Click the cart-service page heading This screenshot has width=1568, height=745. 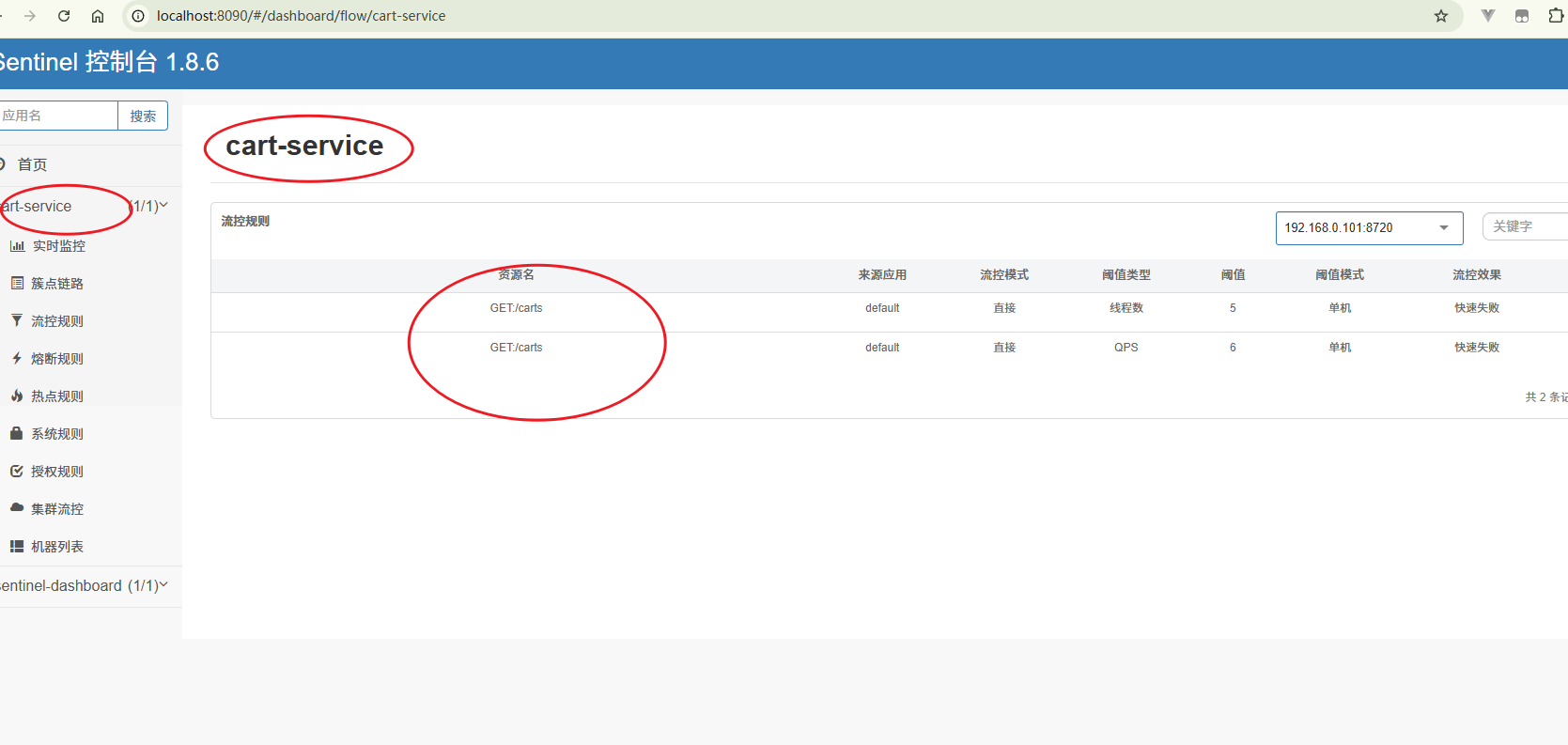click(x=304, y=146)
